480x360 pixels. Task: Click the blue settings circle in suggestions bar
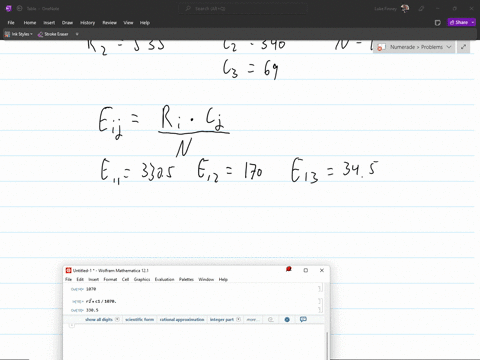[287, 319]
